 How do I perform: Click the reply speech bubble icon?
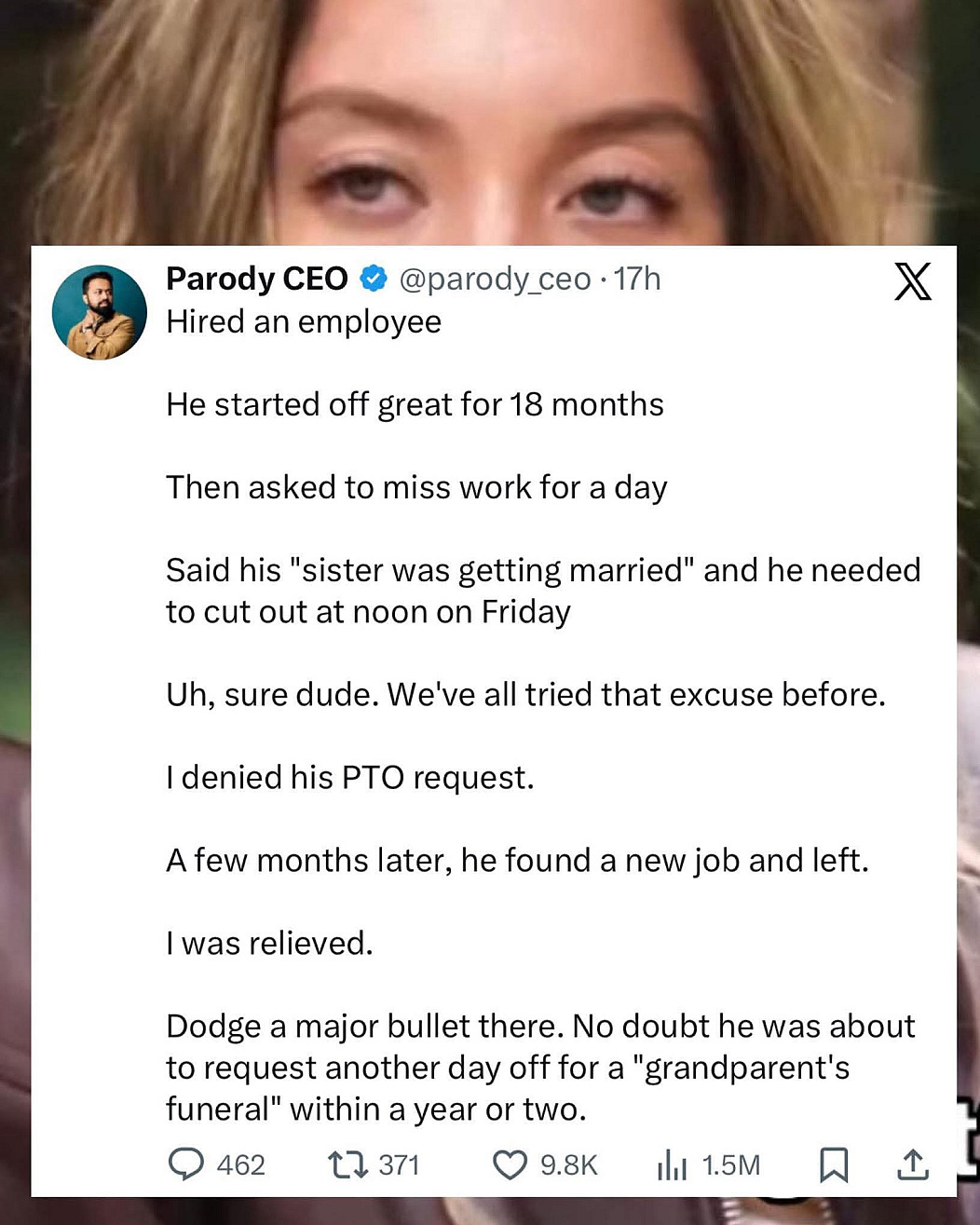coord(186,1164)
